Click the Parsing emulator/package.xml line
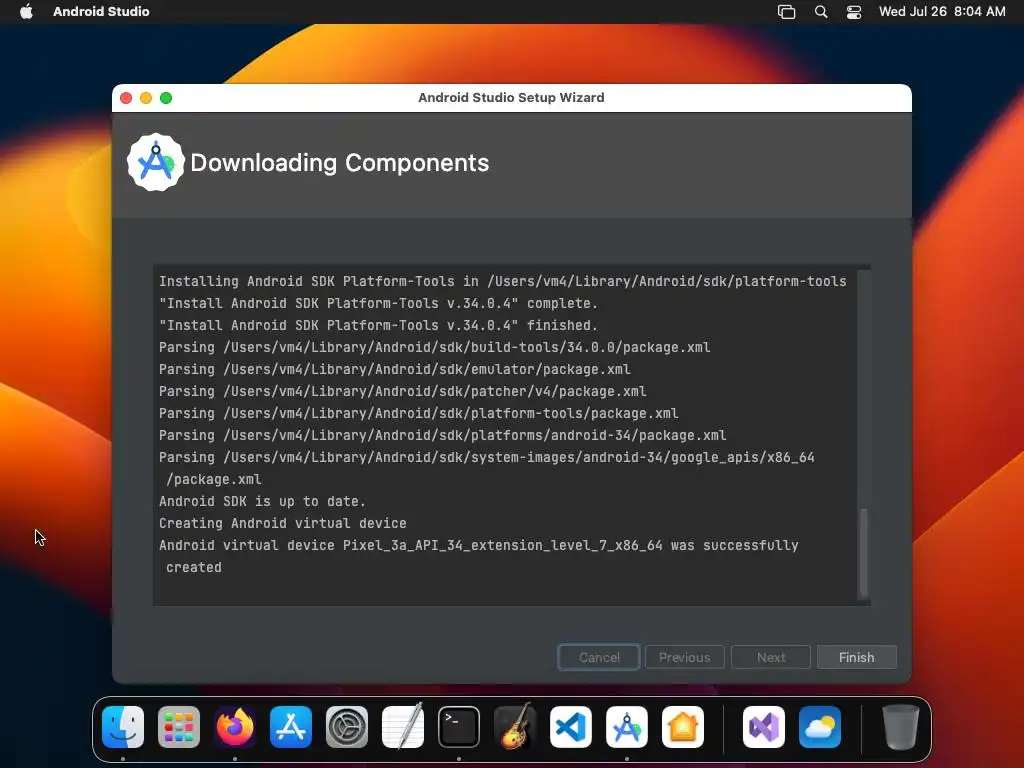 (x=394, y=370)
